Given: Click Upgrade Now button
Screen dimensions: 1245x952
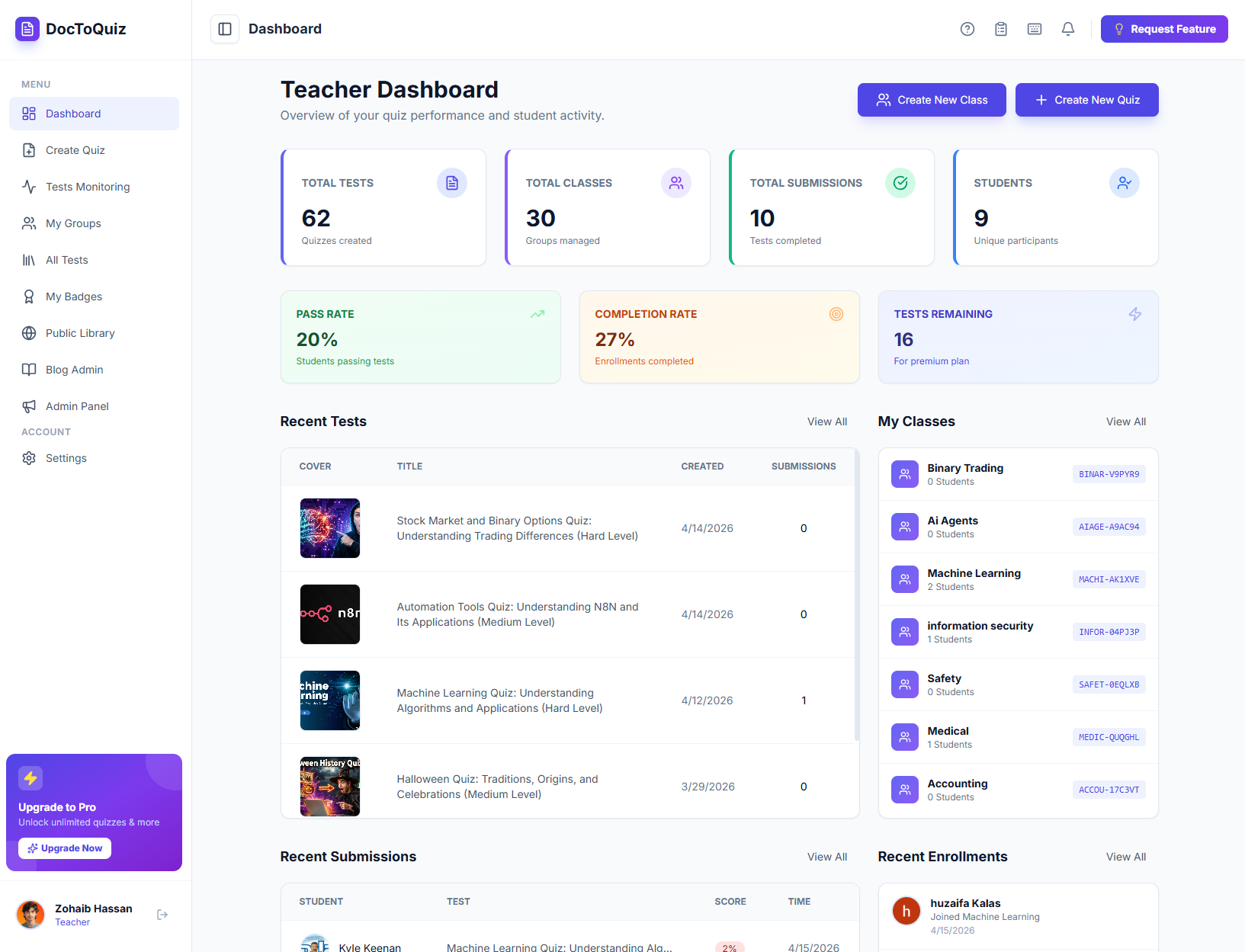Looking at the screenshot, I should [x=65, y=848].
